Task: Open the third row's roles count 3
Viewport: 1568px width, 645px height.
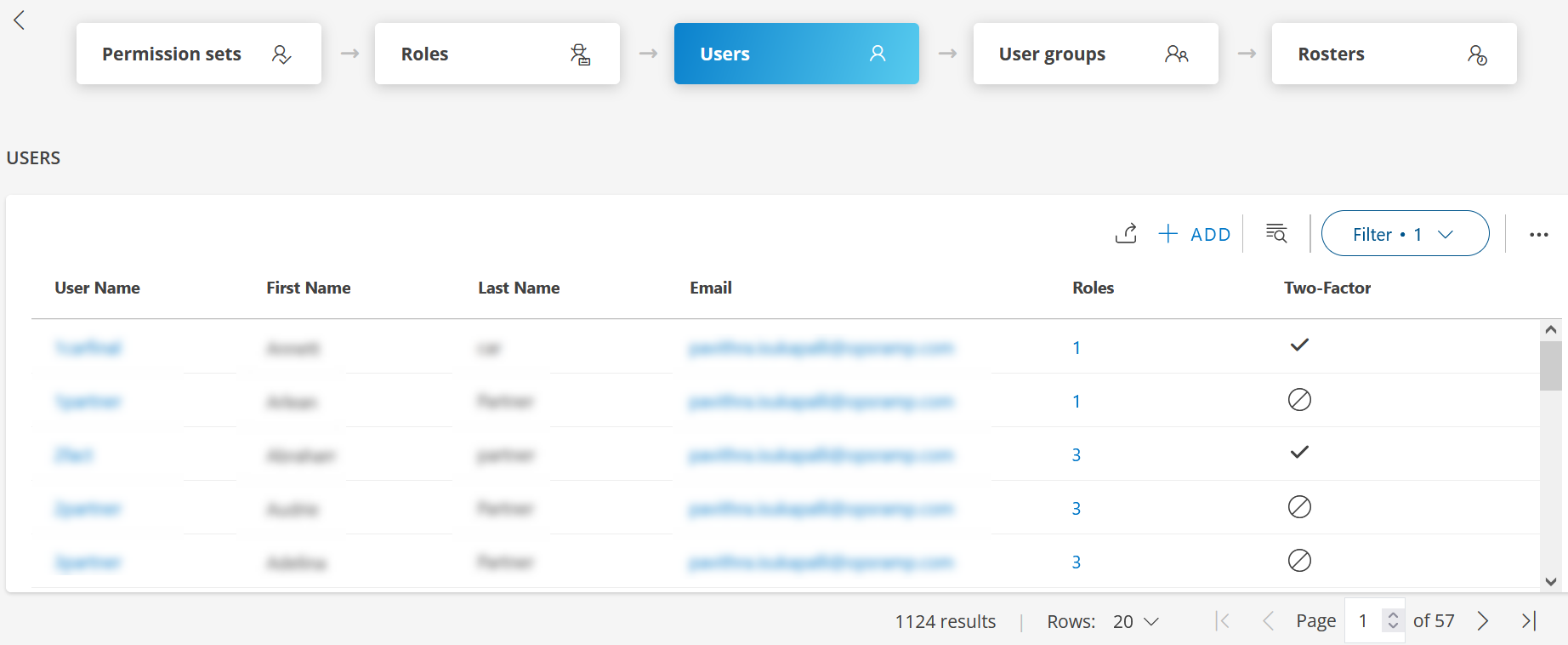Action: (x=1077, y=455)
